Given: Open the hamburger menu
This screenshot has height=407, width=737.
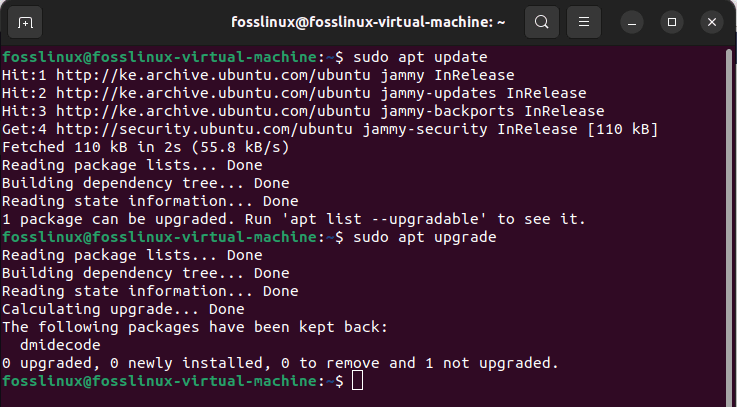Looking at the screenshot, I should pyautogui.click(x=585, y=21).
